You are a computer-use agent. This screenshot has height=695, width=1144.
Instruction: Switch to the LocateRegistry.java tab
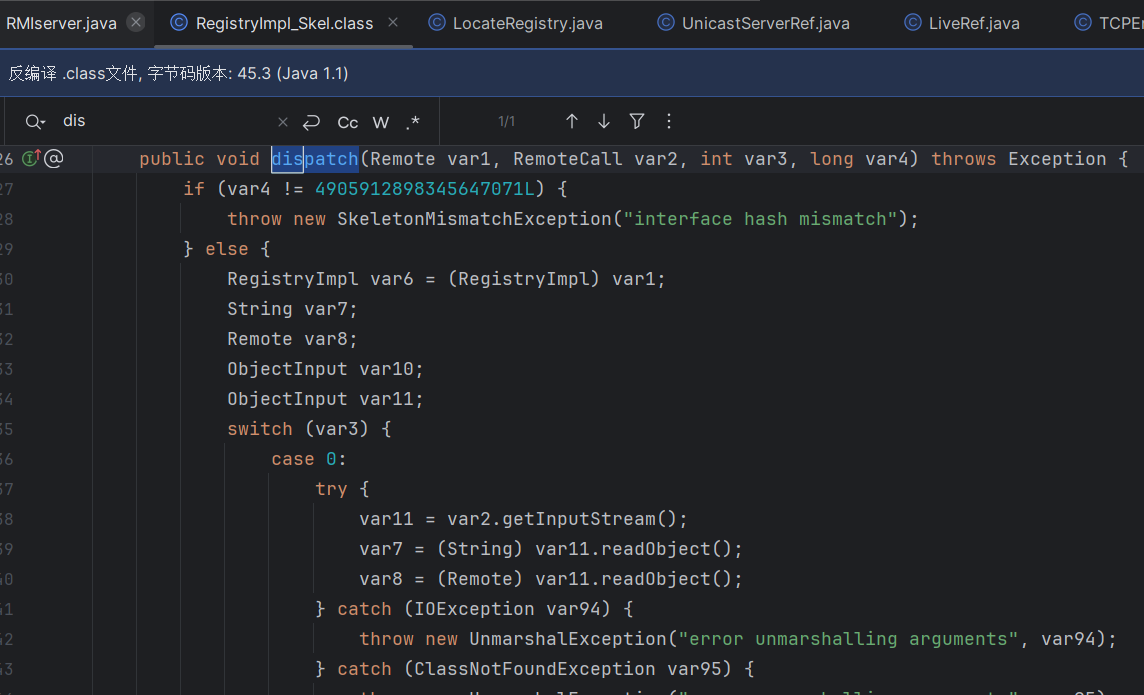click(x=527, y=22)
